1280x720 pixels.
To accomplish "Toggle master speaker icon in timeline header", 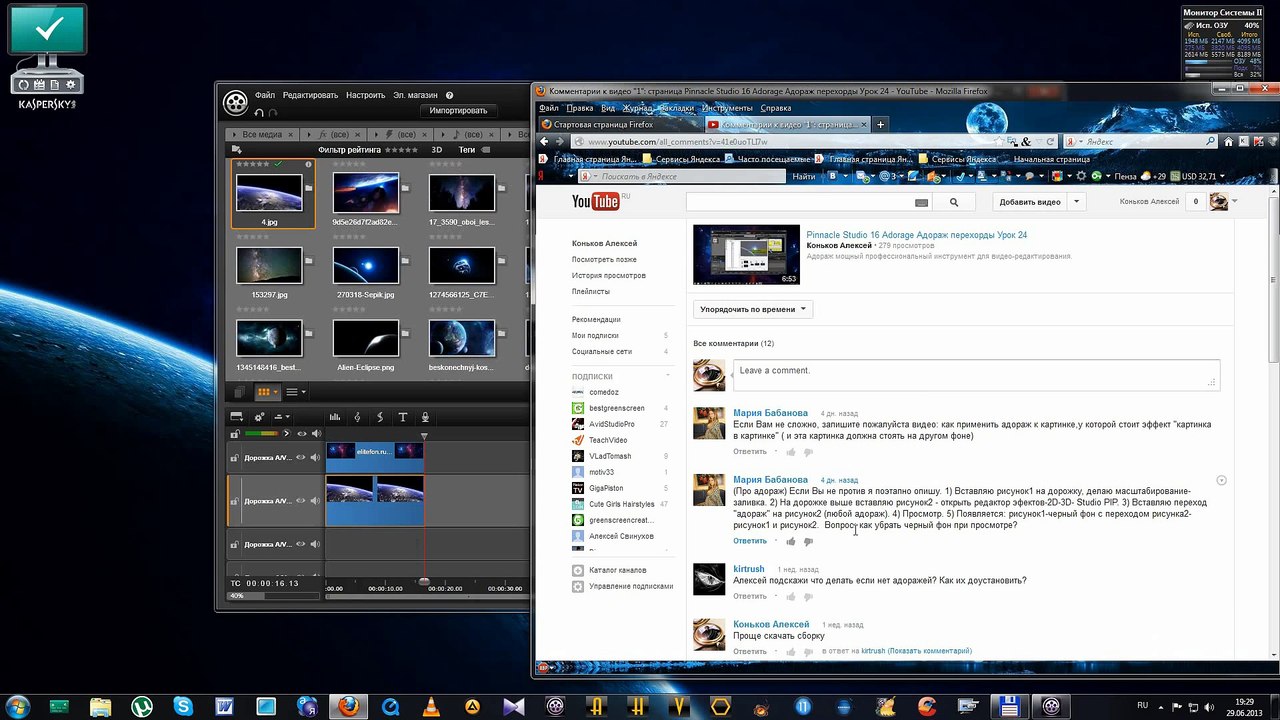I will pos(316,433).
